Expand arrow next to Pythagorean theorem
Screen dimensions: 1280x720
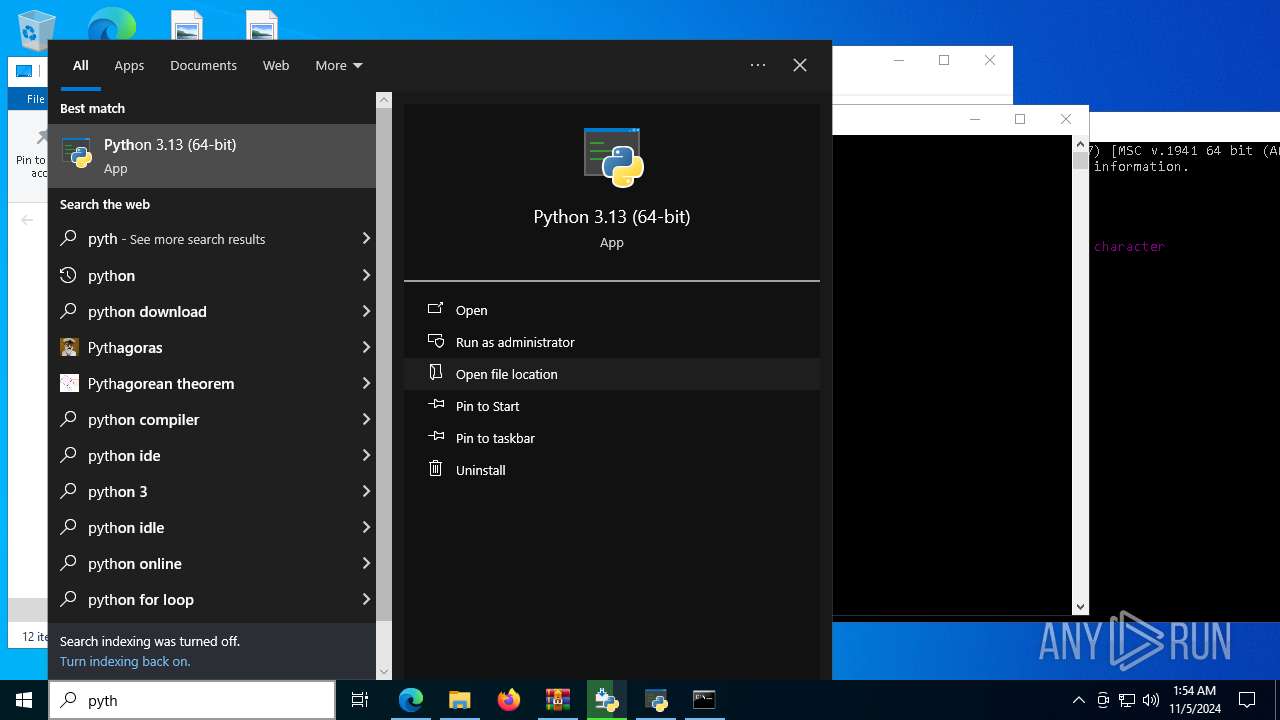[366, 383]
